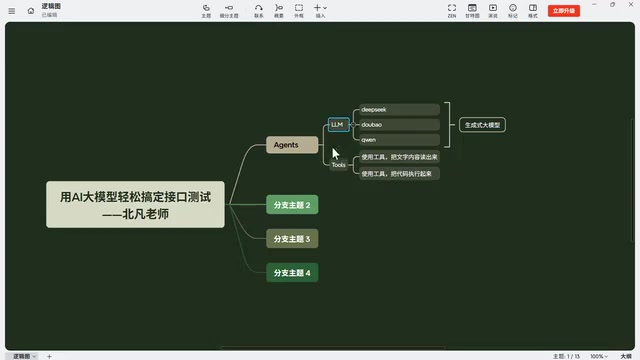Viewport: 640px width, 360px height.
Task: Select the central topic 用AI大模型轻松搞定接口测试
Action: coord(135,204)
